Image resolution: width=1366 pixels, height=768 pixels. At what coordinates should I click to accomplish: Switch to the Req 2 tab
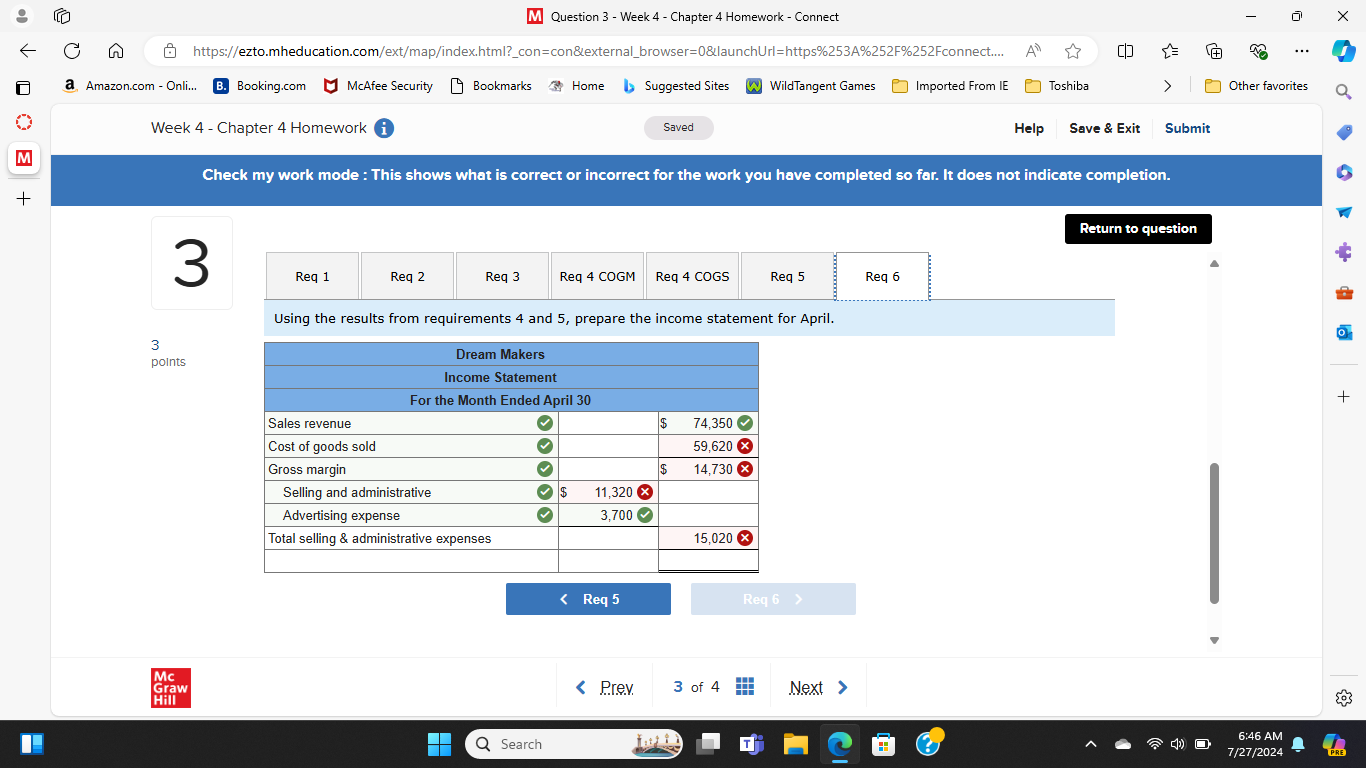407,276
